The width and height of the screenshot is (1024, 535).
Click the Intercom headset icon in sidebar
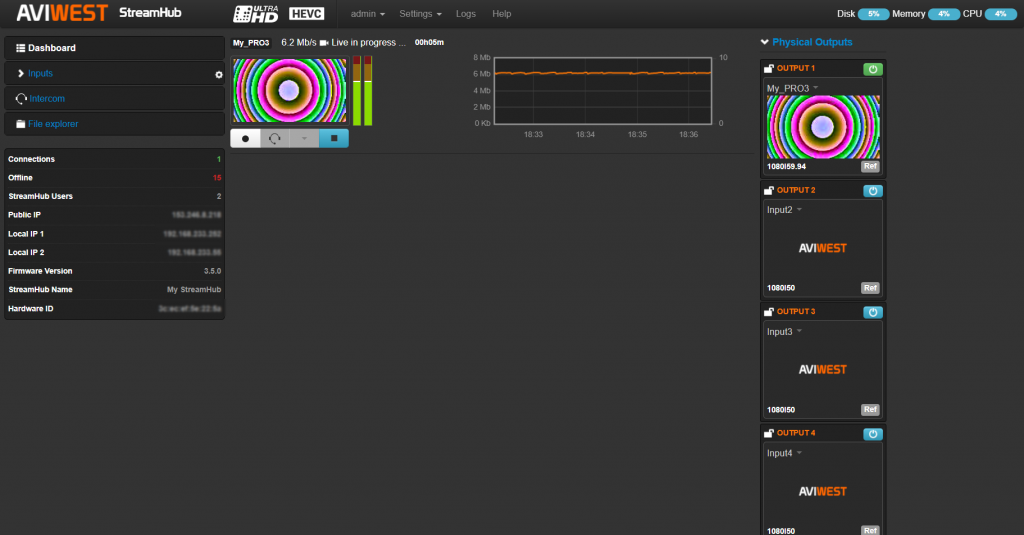21,99
